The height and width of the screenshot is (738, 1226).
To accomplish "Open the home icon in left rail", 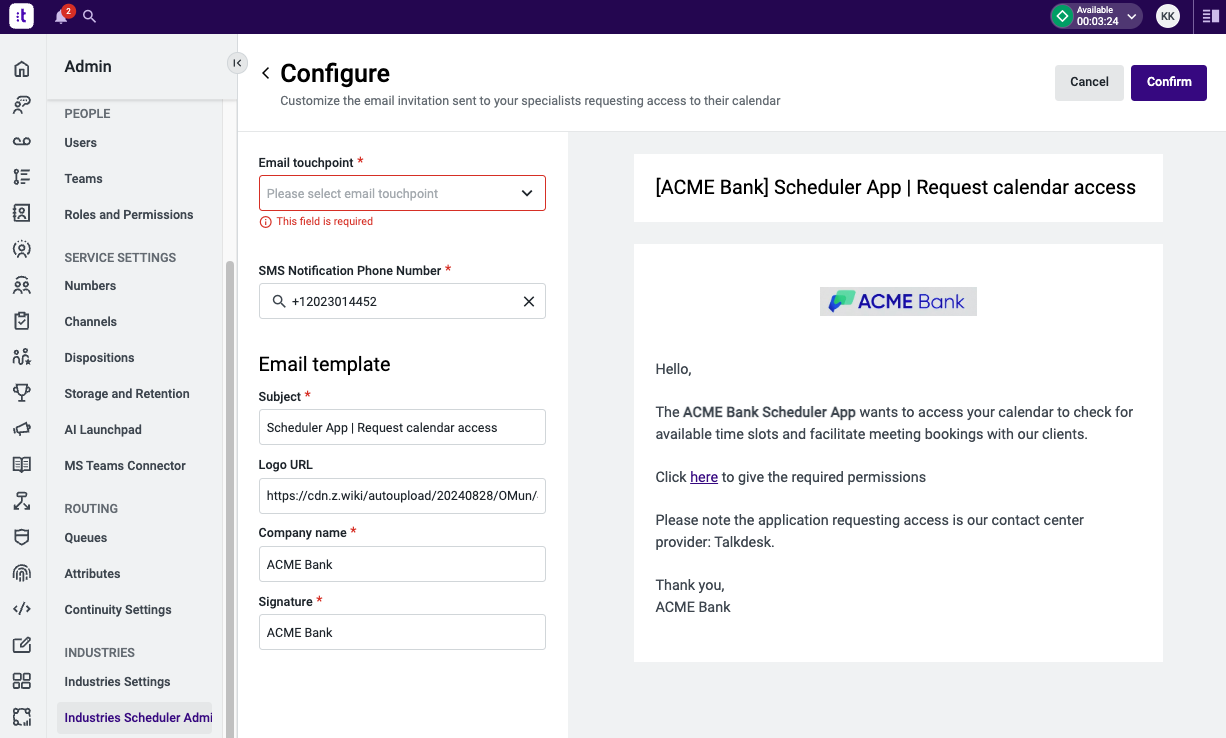I will point(21,69).
